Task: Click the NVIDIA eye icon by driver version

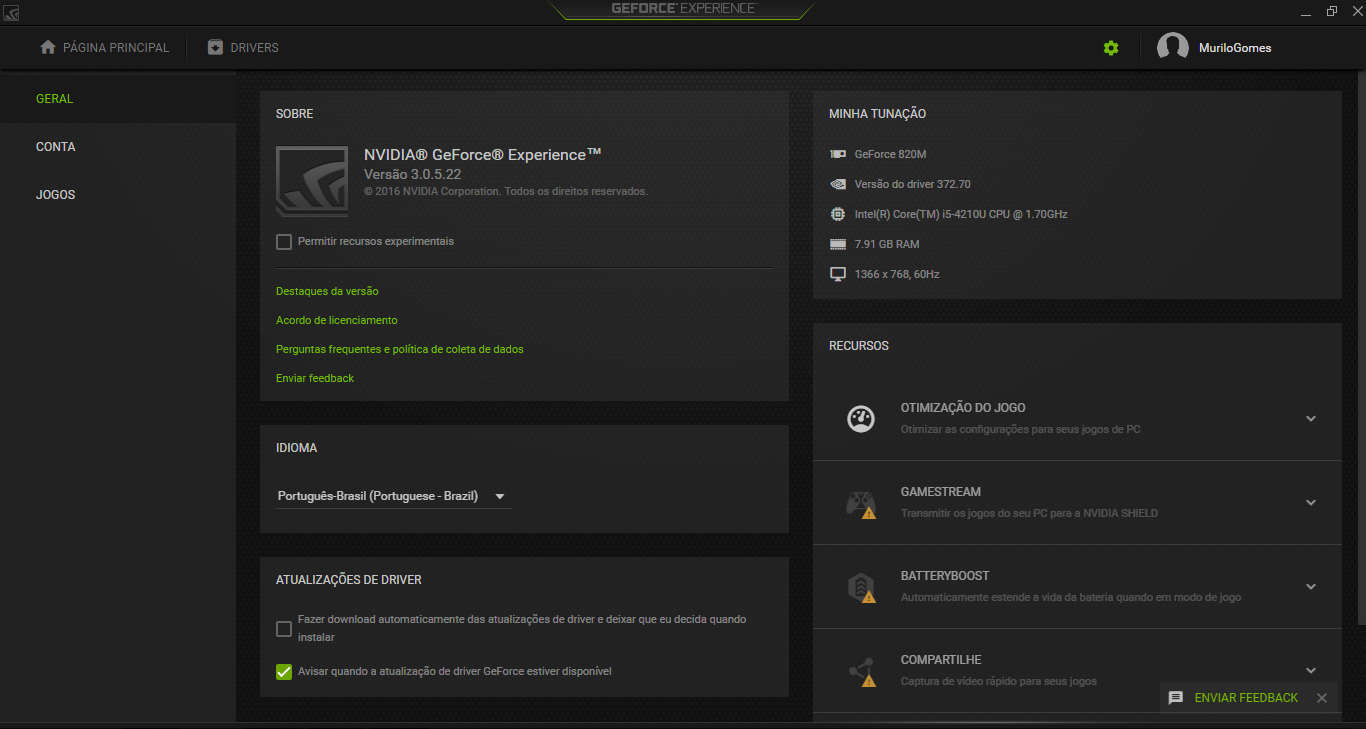Action: [x=838, y=184]
